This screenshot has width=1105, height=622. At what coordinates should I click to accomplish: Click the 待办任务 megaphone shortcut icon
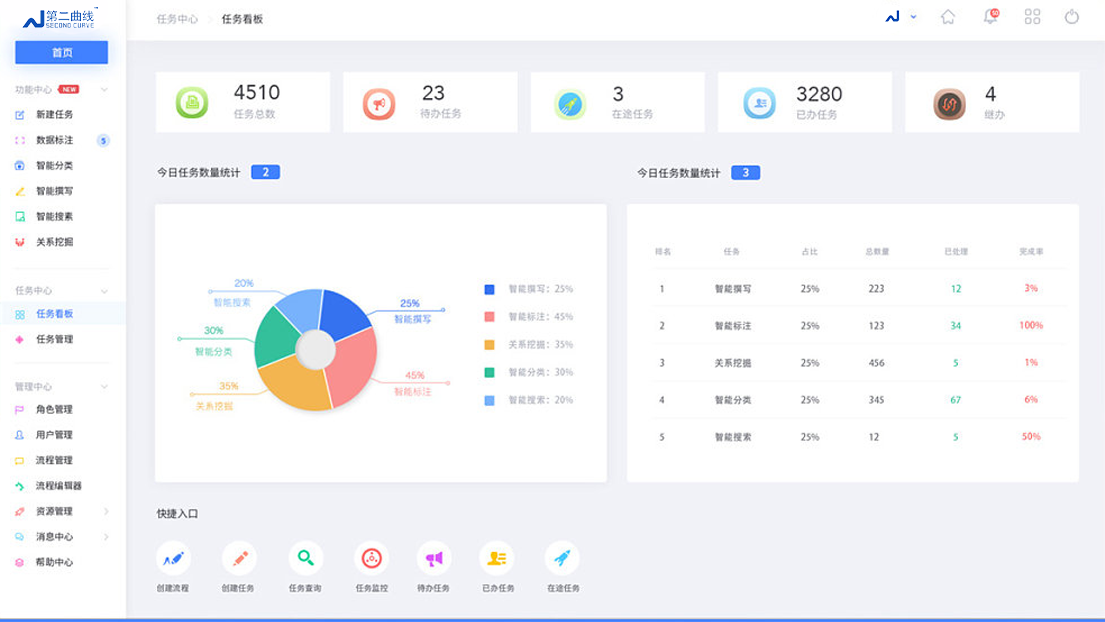click(433, 558)
